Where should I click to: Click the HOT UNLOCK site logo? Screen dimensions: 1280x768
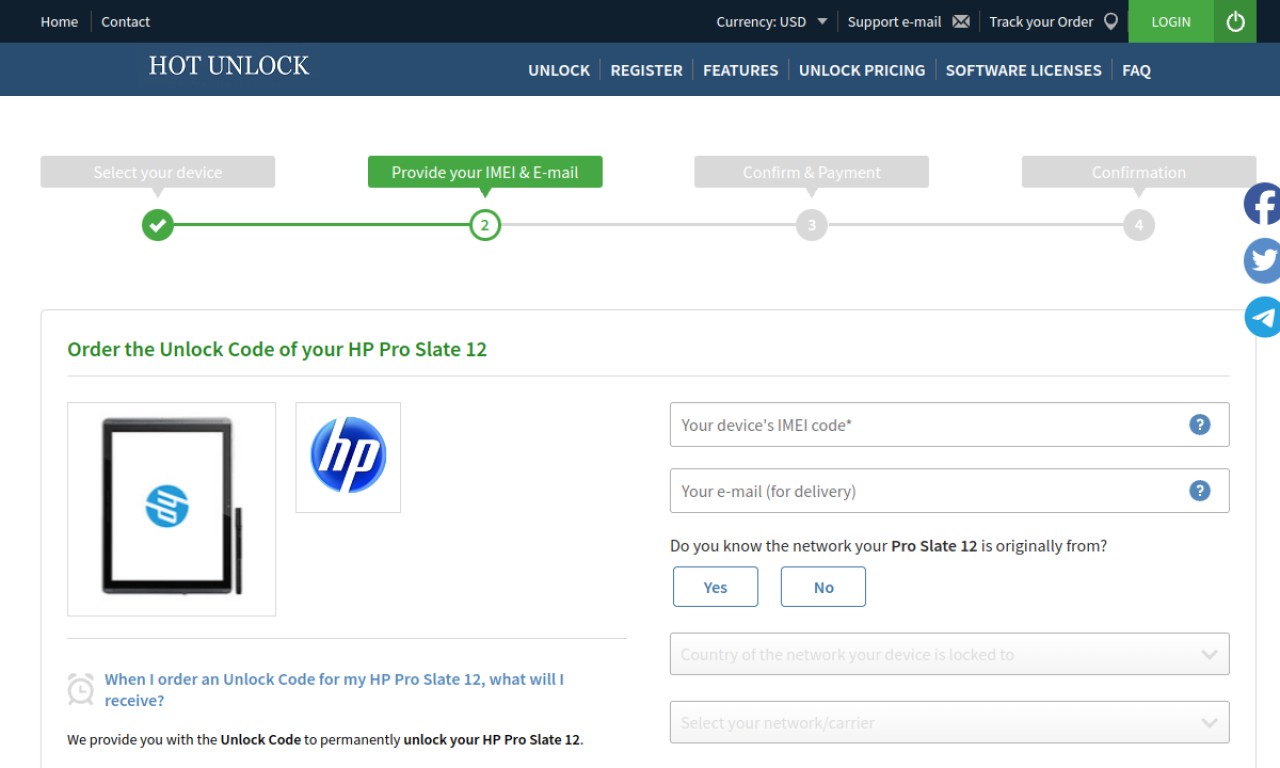229,66
